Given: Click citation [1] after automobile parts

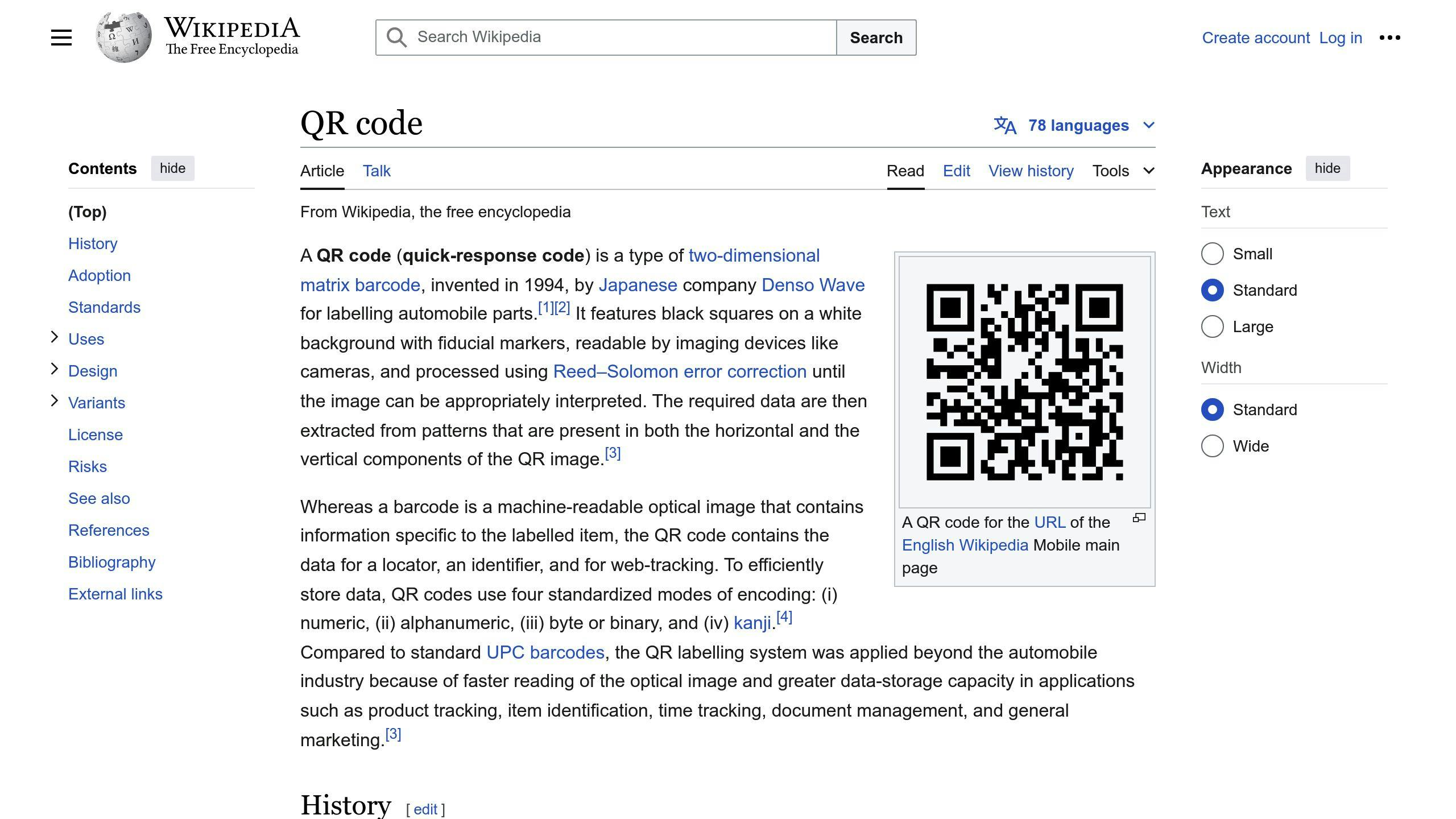Looking at the screenshot, I should 546,308.
